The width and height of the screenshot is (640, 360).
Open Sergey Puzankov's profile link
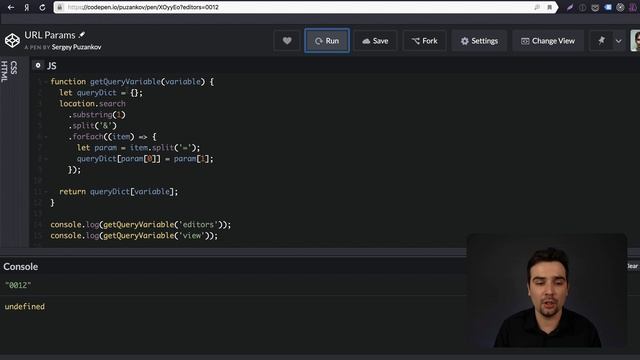point(76,47)
